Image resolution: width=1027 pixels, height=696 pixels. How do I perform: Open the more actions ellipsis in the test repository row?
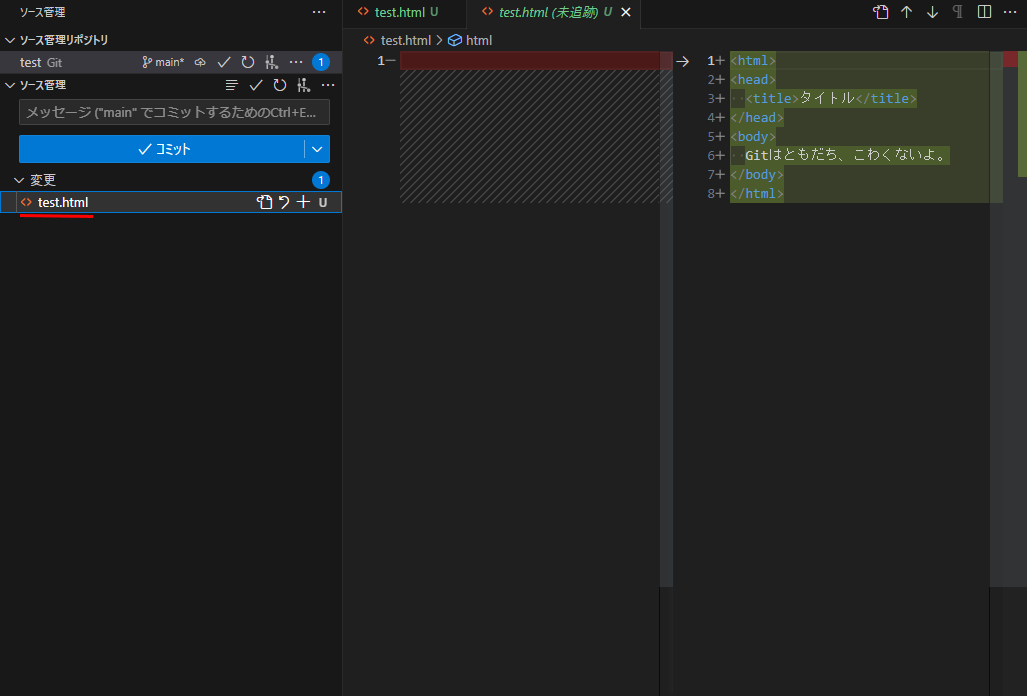click(x=296, y=62)
